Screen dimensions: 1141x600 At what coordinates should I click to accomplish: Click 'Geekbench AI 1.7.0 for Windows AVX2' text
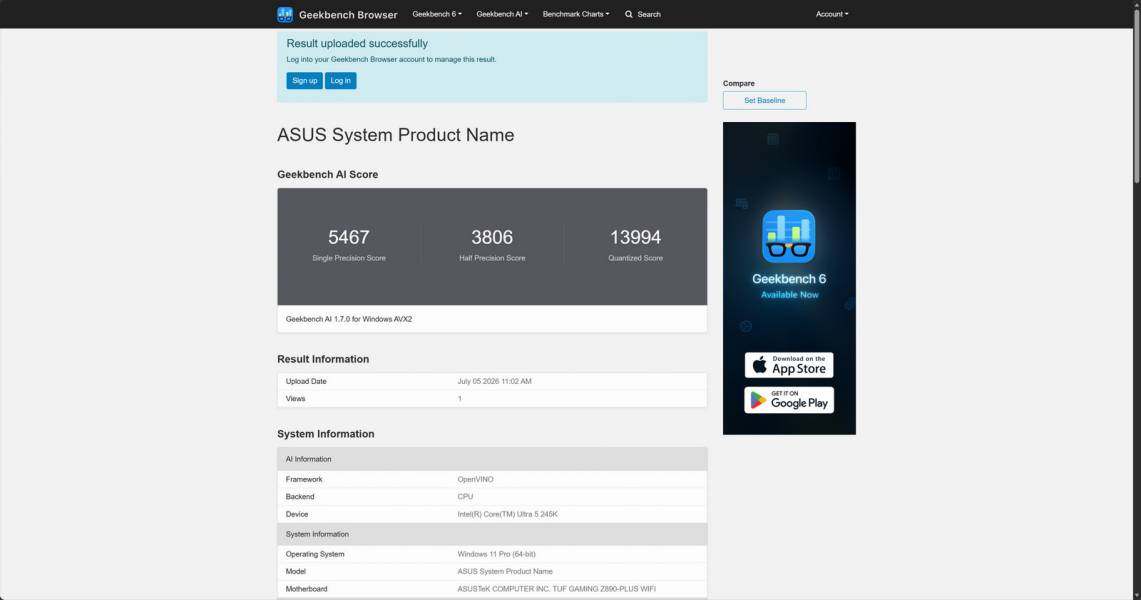coord(349,319)
